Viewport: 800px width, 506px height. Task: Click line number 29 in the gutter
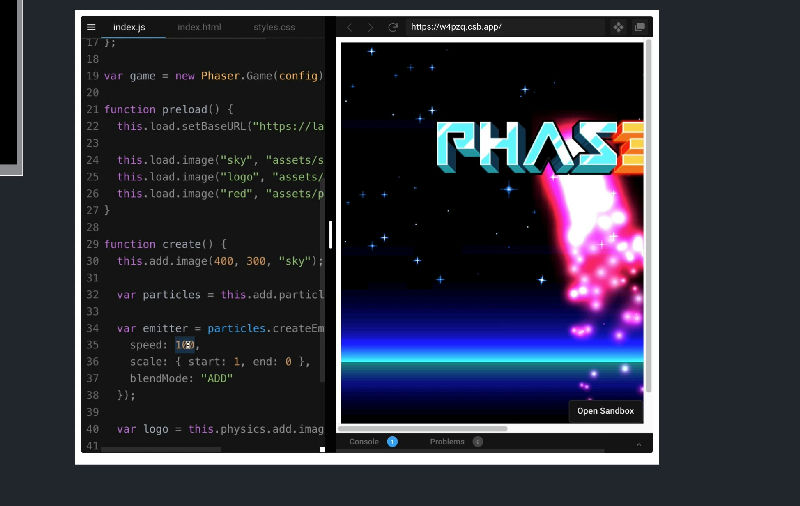(x=92, y=244)
